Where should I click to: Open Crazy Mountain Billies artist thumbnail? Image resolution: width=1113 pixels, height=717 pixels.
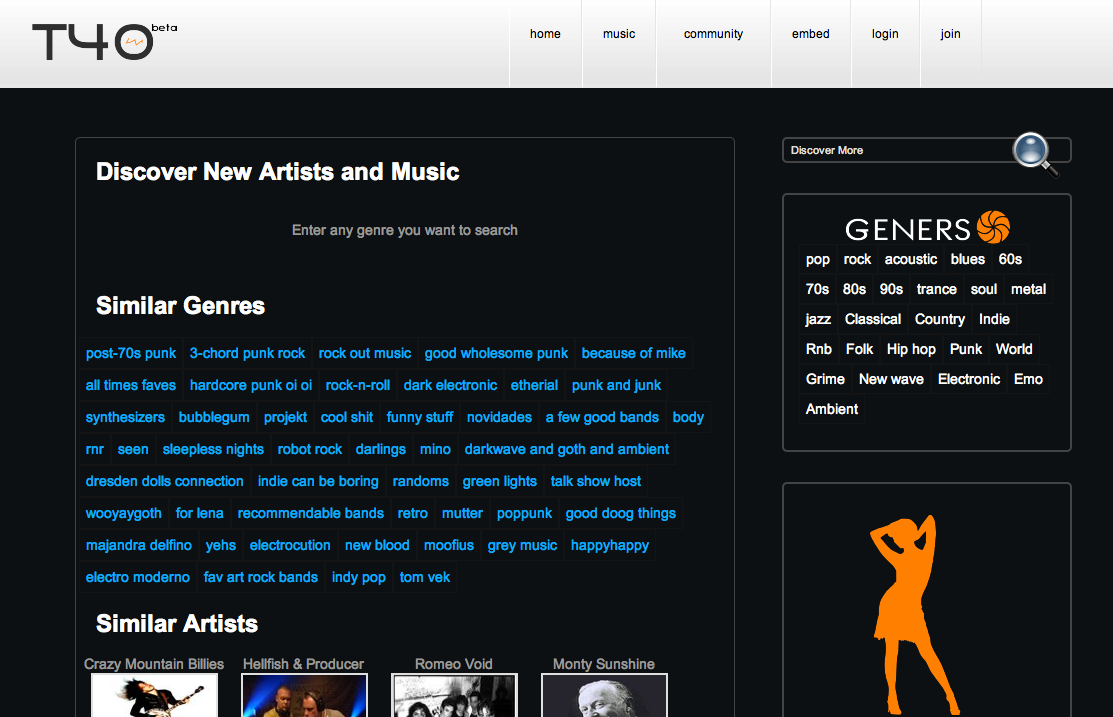tap(154, 695)
